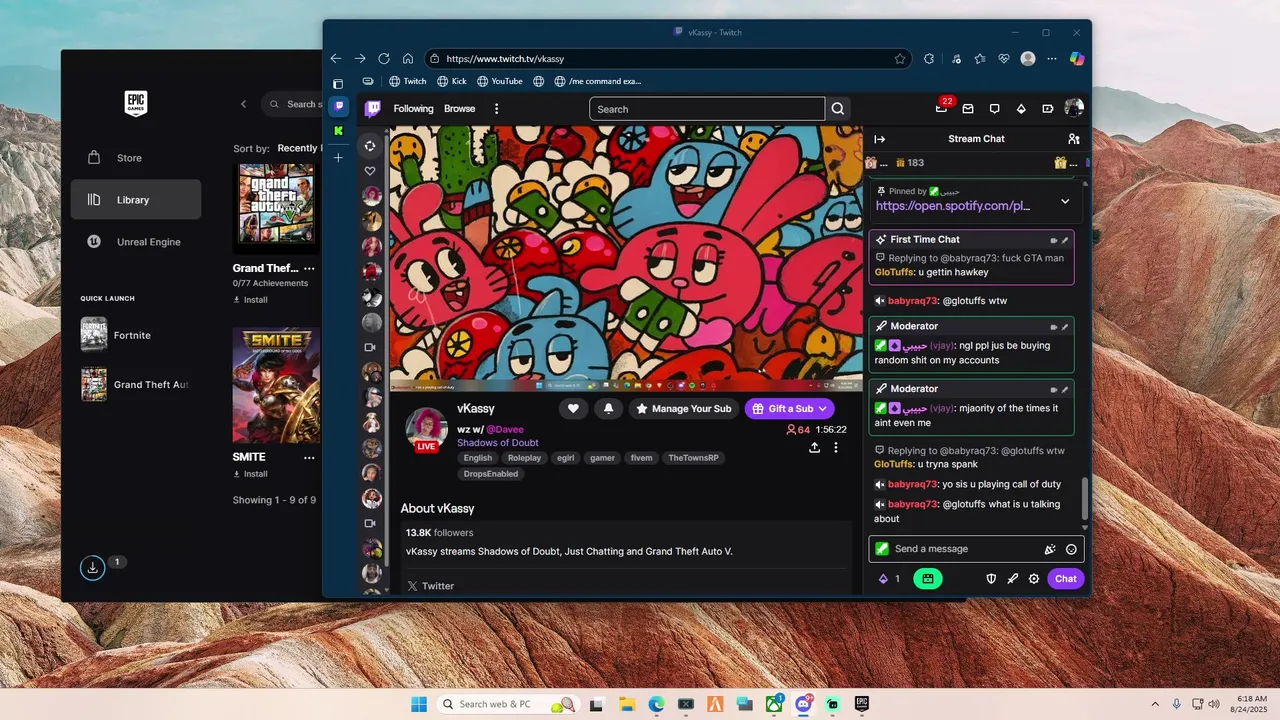Open Twitch search magnifier button
Viewport: 1280px width, 720px height.
point(838,109)
